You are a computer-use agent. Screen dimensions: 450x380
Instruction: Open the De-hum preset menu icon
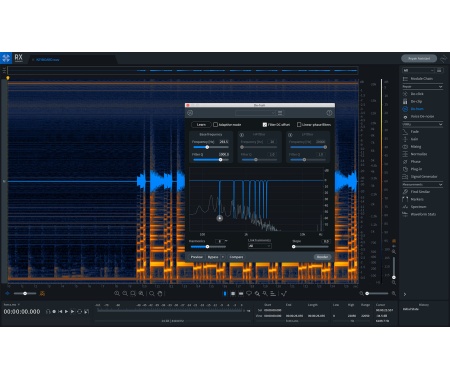(x=280, y=113)
